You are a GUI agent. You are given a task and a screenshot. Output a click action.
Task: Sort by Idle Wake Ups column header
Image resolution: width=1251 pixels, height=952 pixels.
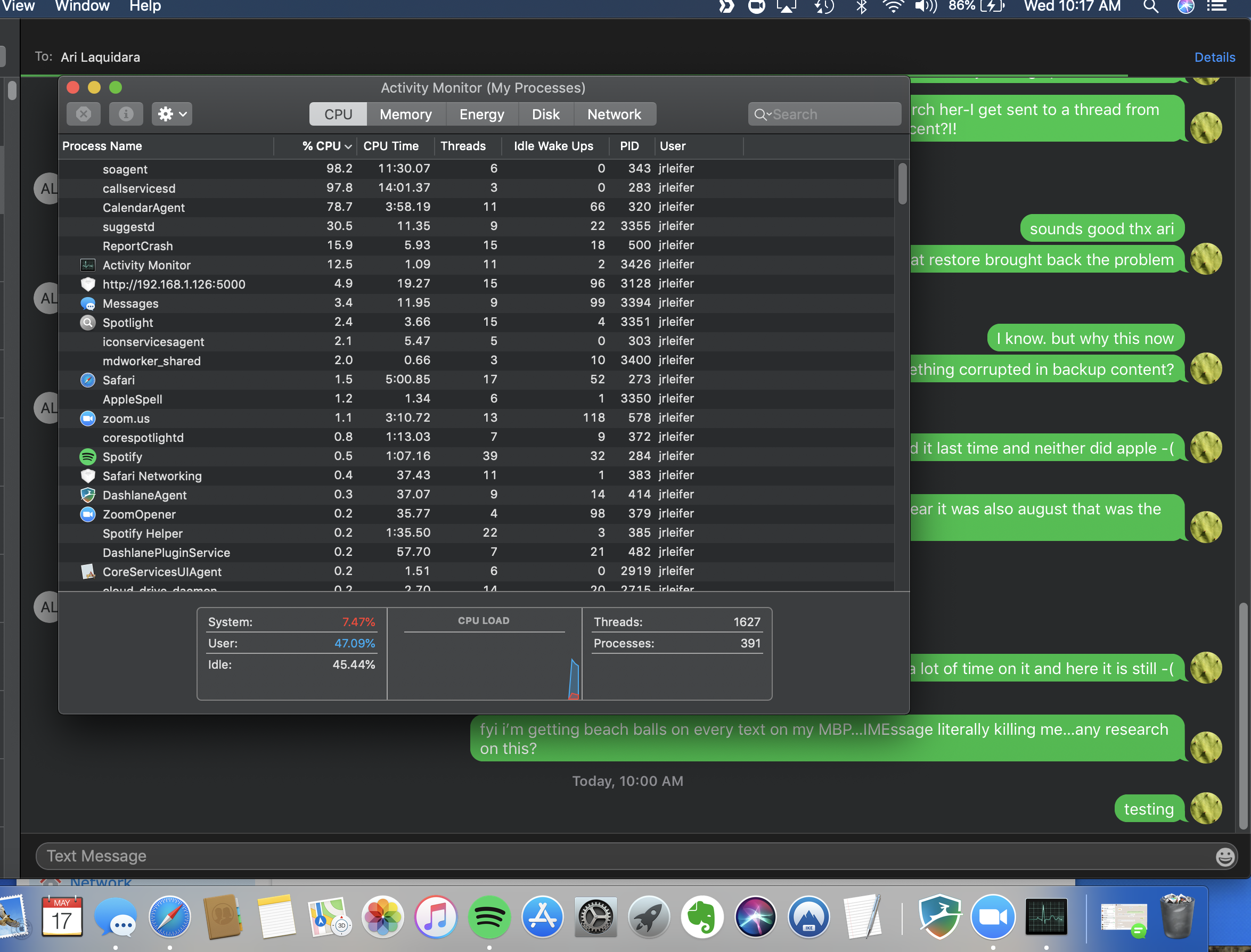tap(553, 146)
